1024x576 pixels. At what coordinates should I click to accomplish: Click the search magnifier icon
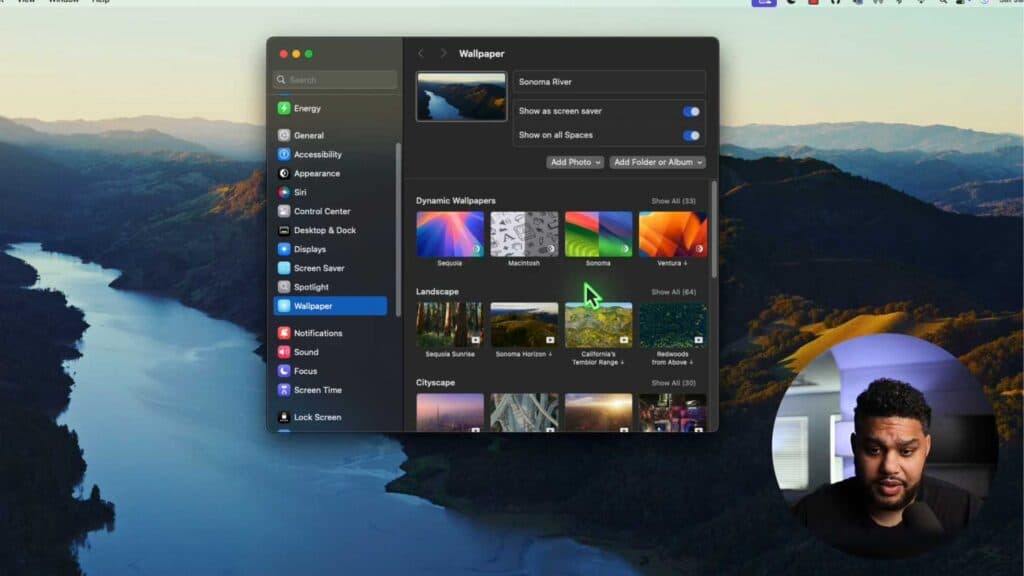pos(281,80)
